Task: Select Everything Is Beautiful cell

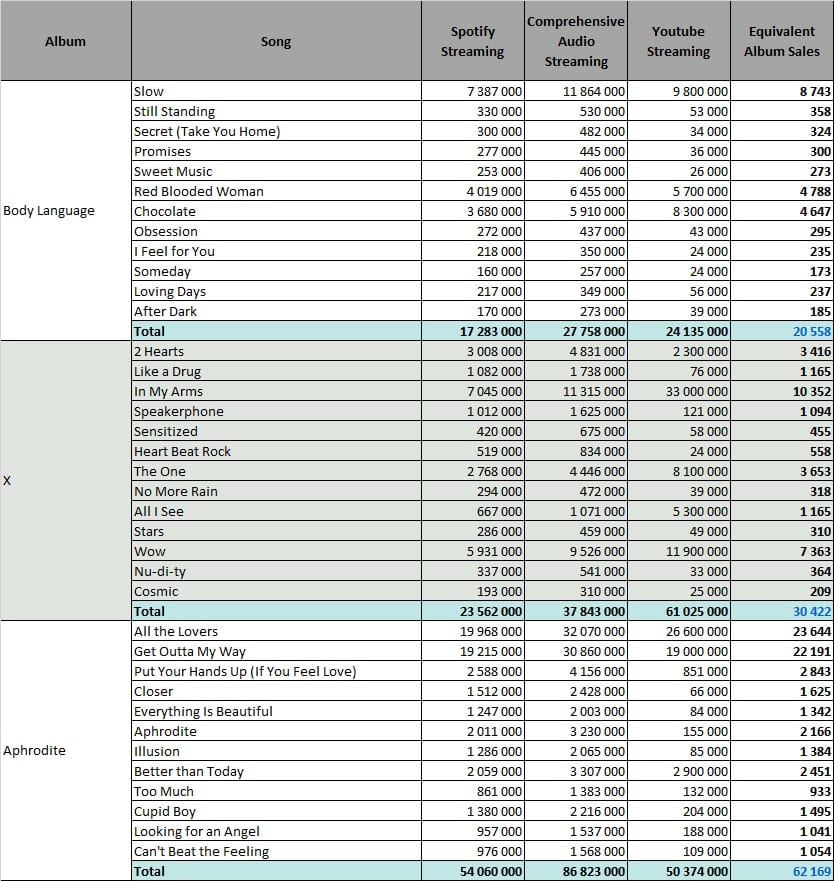Action: click(x=276, y=711)
